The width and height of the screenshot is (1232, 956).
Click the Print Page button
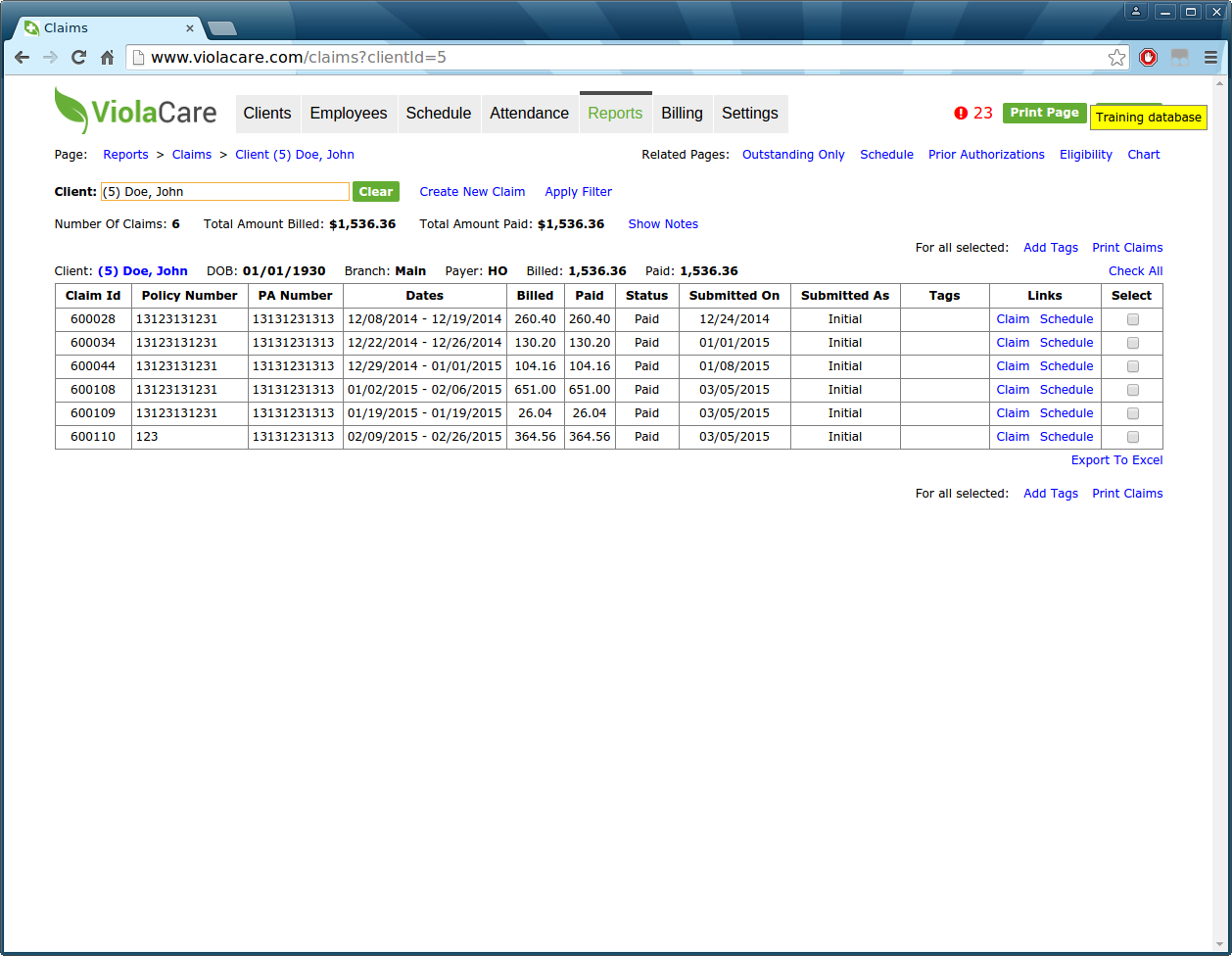coord(1044,113)
